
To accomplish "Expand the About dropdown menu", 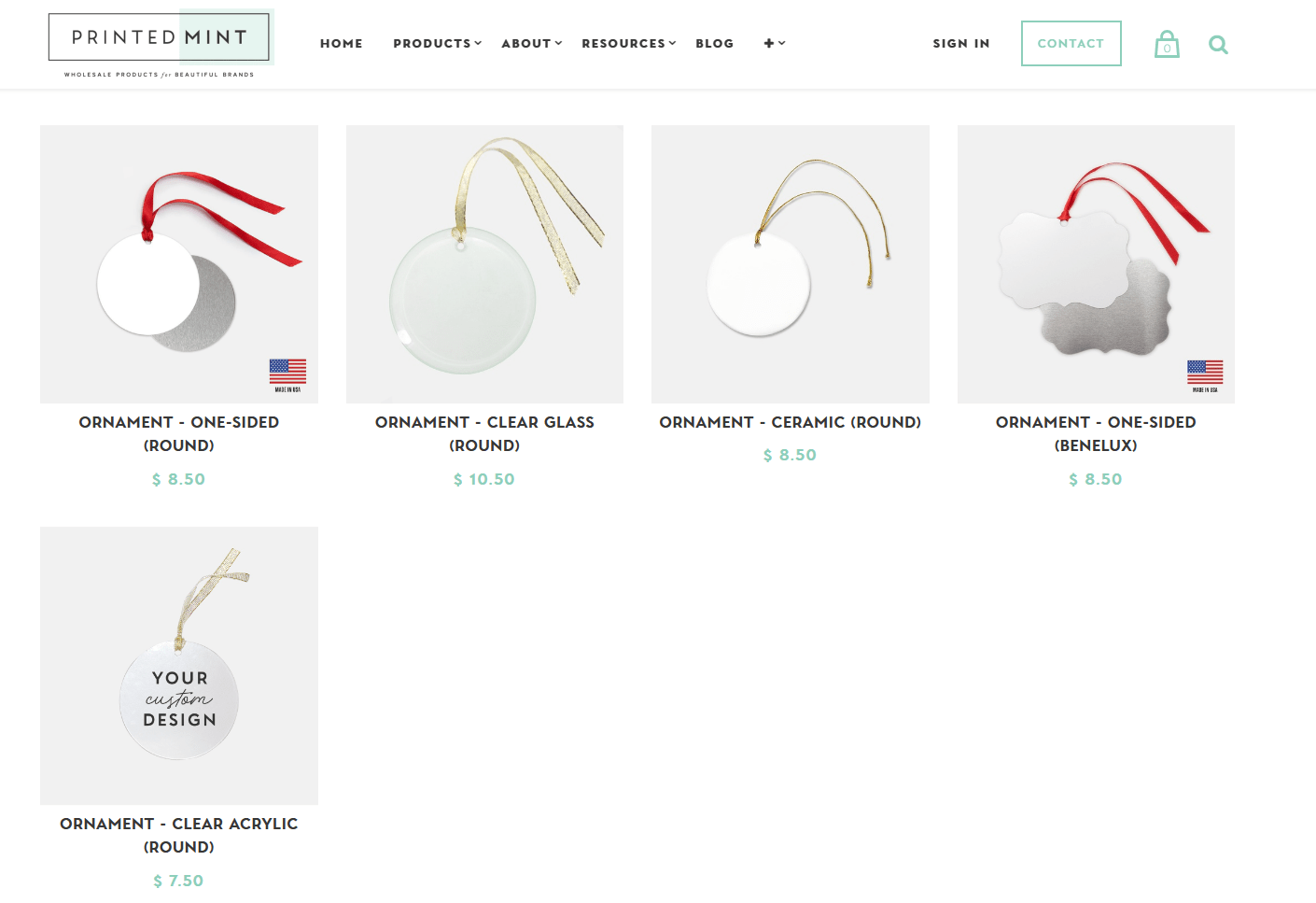I will [x=531, y=43].
